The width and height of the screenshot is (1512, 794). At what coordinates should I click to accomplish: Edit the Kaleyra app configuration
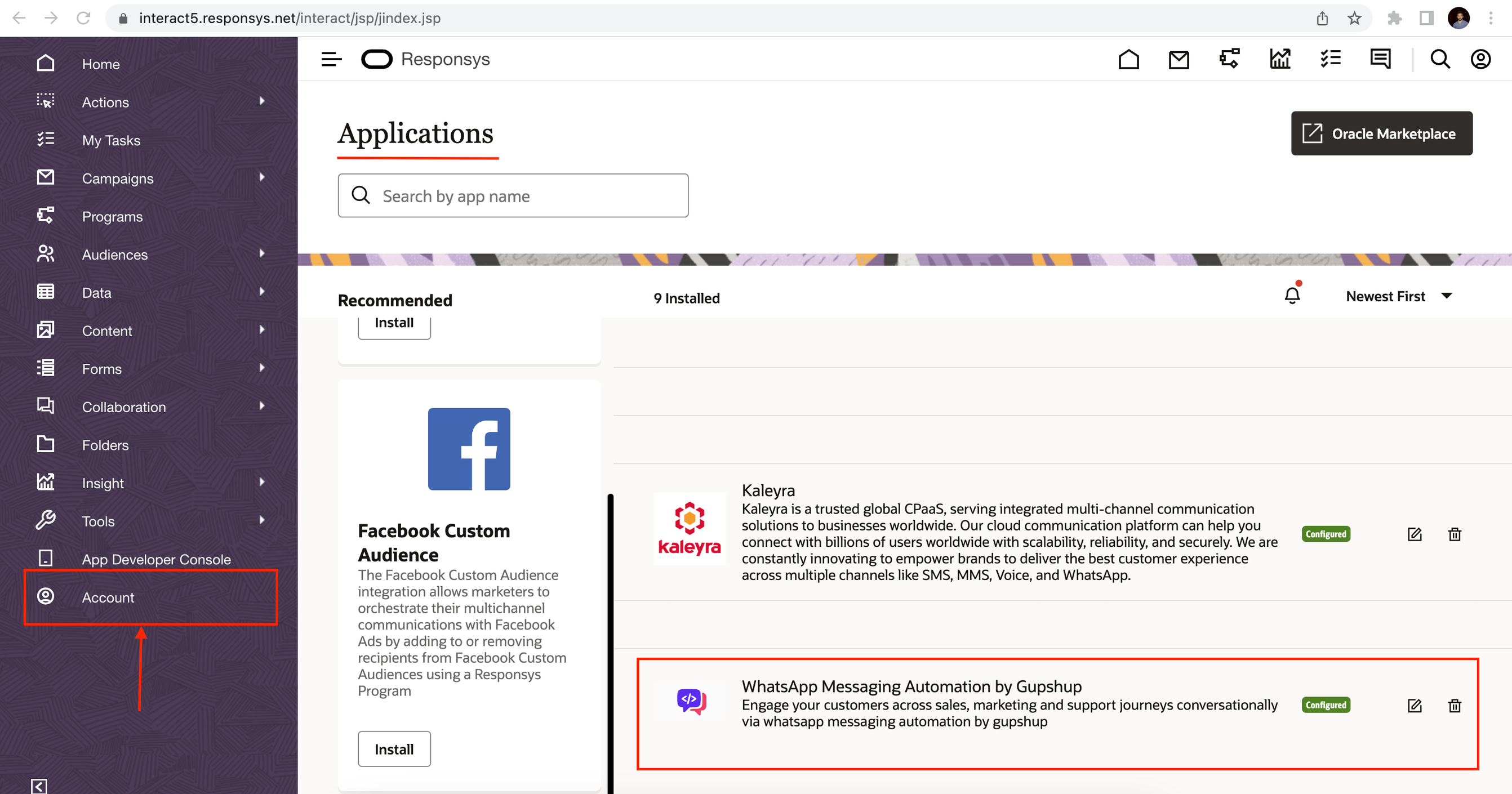point(1414,534)
